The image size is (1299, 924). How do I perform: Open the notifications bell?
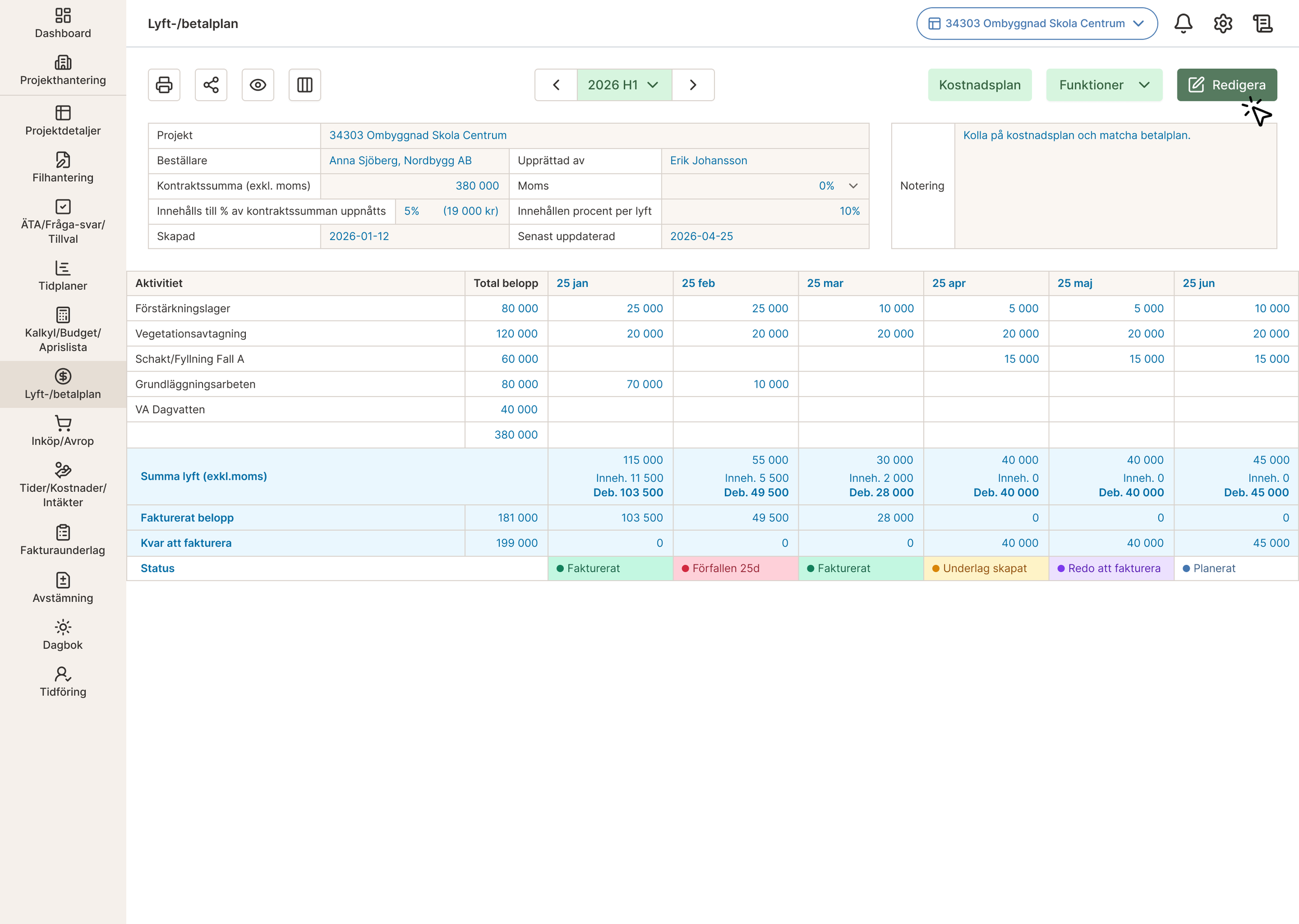pos(1183,23)
